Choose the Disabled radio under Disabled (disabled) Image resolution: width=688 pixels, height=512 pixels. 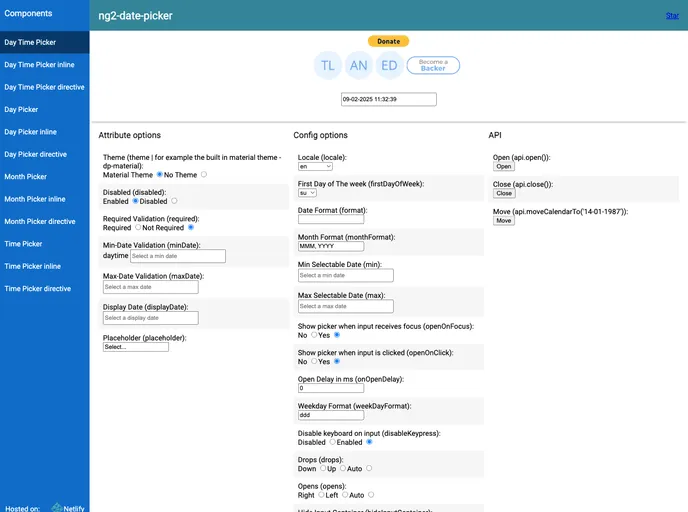pos(174,201)
